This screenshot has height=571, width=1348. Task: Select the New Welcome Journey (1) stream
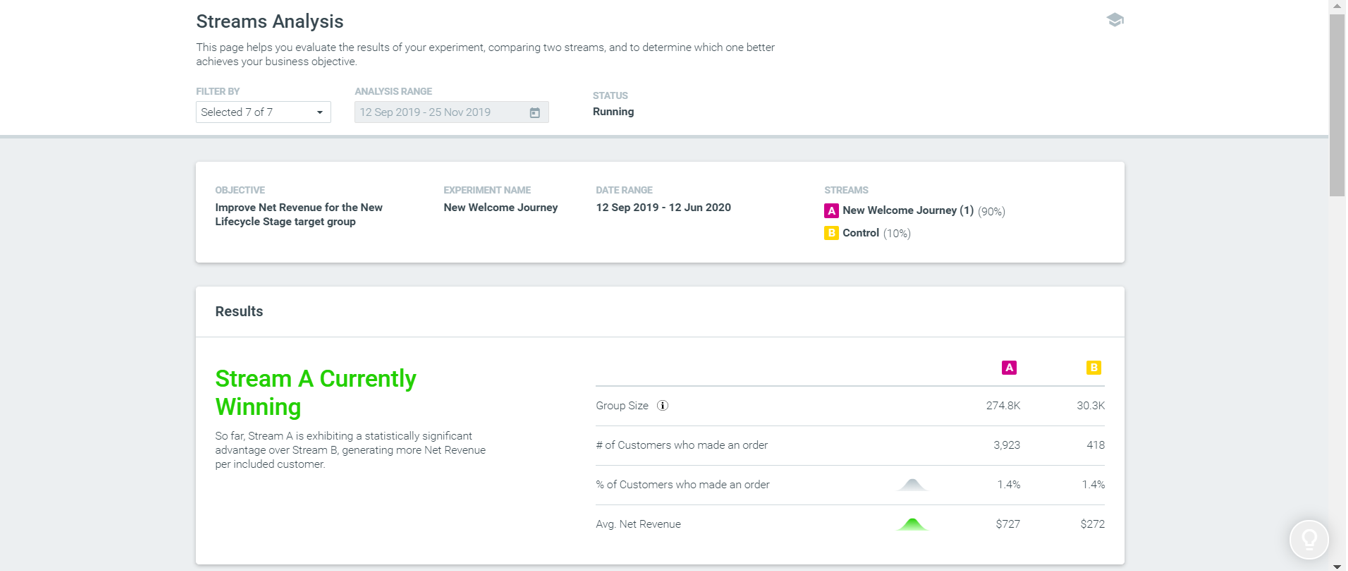pos(908,211)
